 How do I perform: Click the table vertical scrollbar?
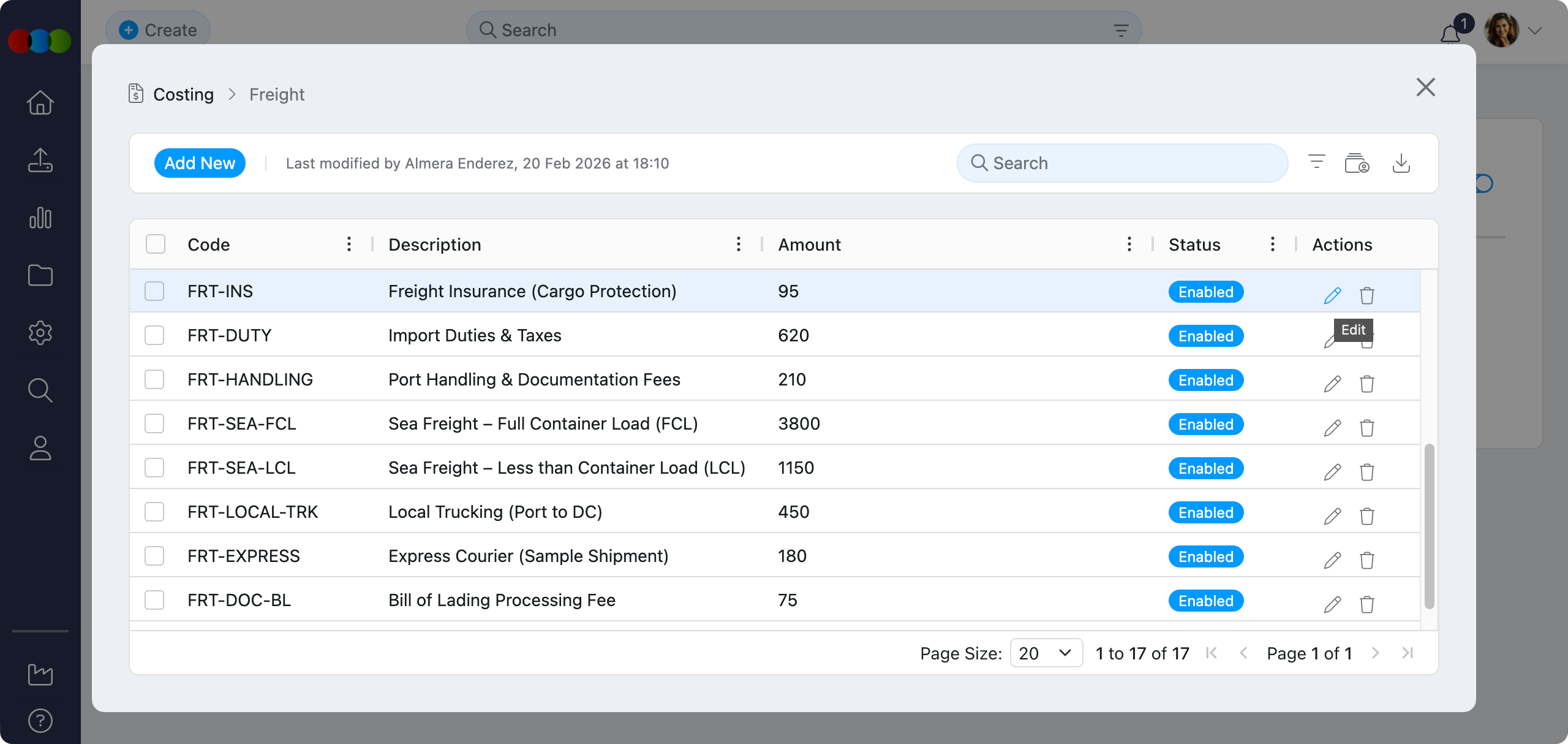[1429, 526]
